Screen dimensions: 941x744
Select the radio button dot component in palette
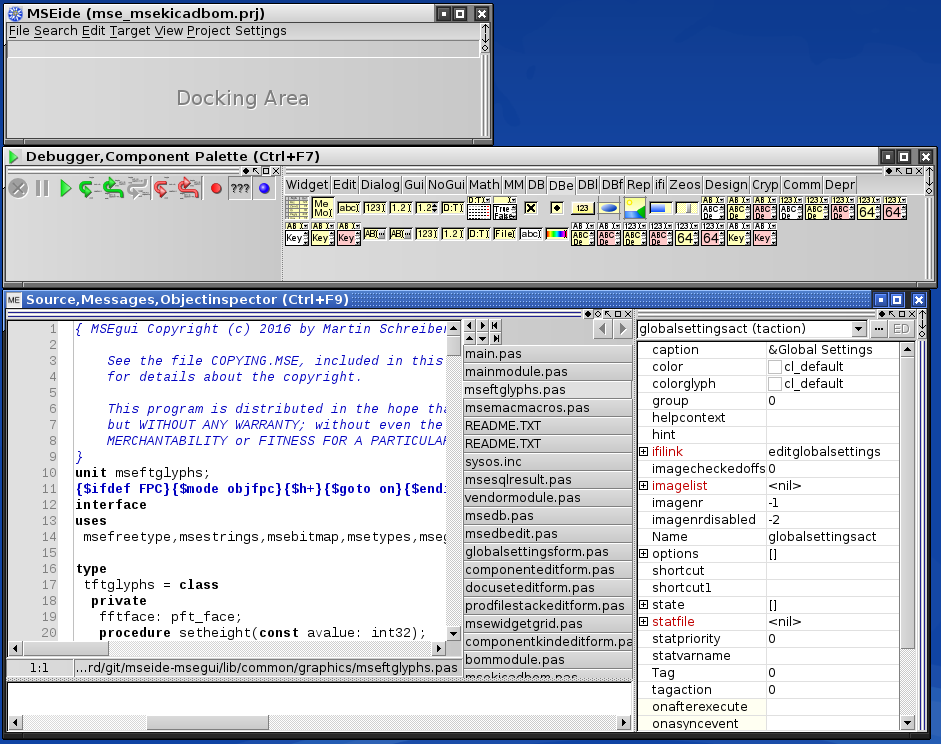point(556,208)
